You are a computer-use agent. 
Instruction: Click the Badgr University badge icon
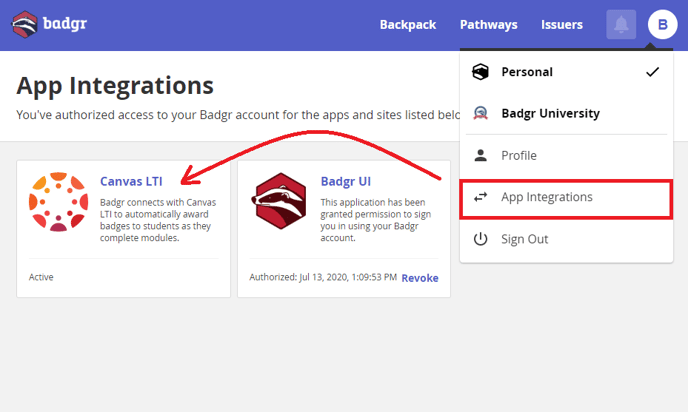pyautogui.click(x=480, y=113)
